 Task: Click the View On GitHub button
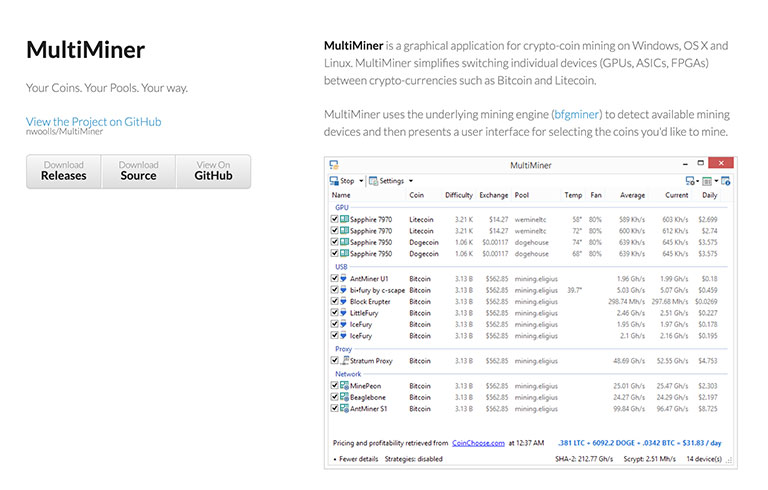coord(214,171)
